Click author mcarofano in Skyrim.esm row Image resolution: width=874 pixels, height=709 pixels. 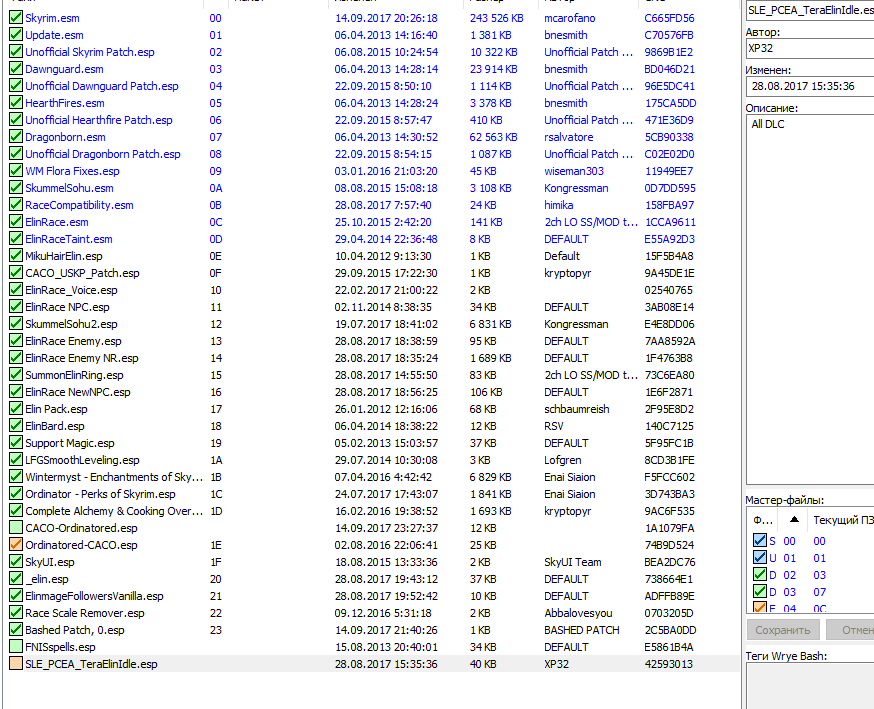pyautogui.click(x=570, y=18)
